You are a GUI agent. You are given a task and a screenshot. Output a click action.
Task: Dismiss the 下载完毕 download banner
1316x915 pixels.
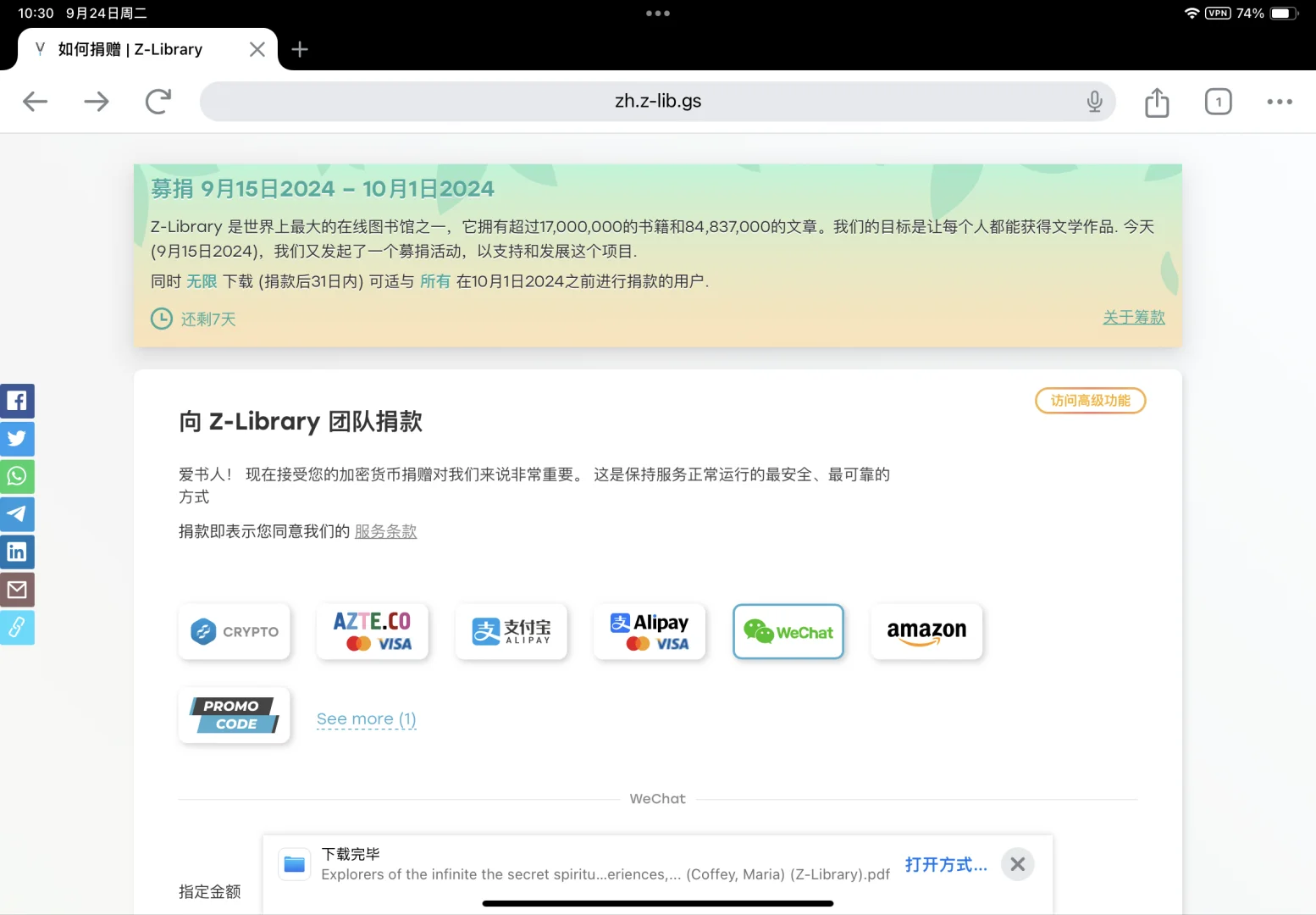(x=1018, y=864)
